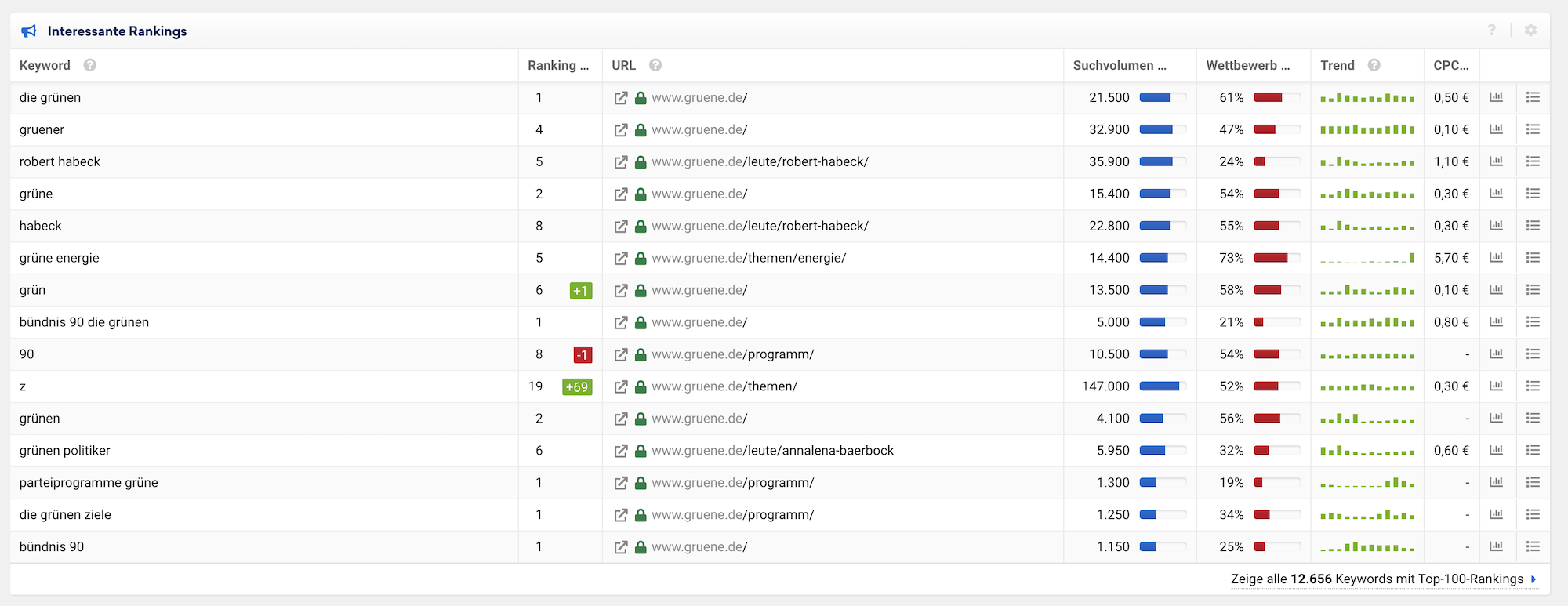Viewport: 1568px width, 606px height.
Task: Click competition bar for grüne energie
Action: pyautogui.click(x=1276, y=258)
